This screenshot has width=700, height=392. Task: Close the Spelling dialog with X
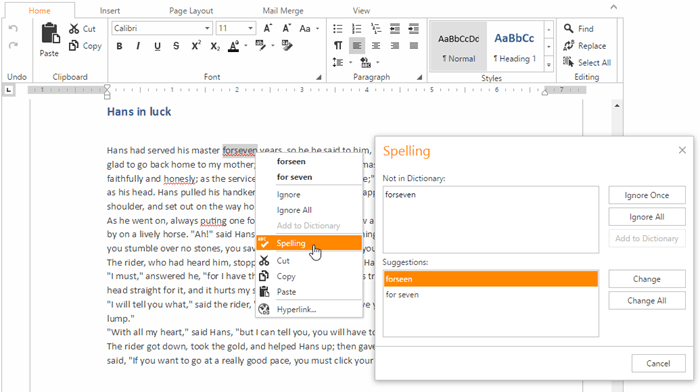(x=682, y=150)
